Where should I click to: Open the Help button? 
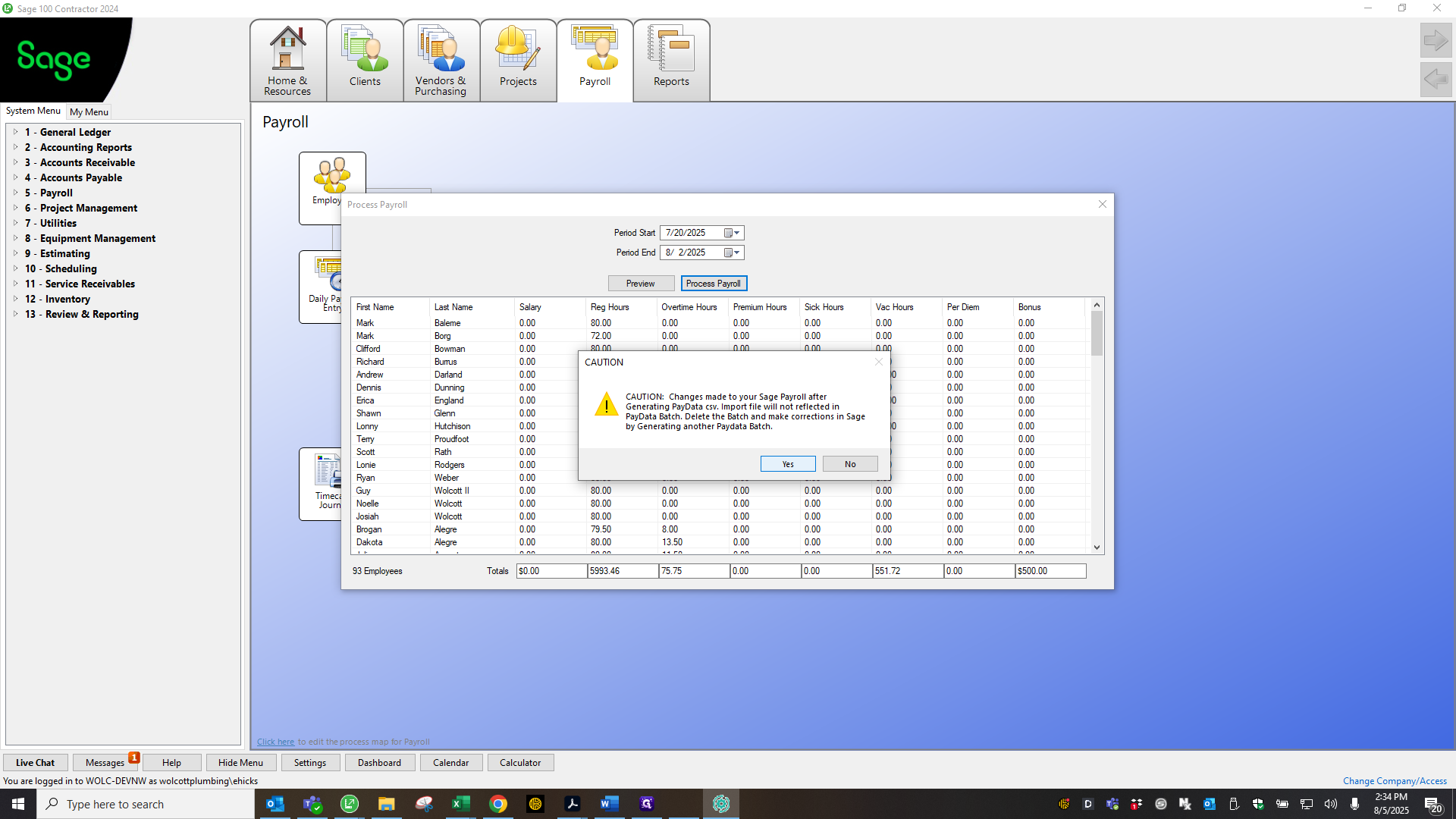tap(171, 763)
